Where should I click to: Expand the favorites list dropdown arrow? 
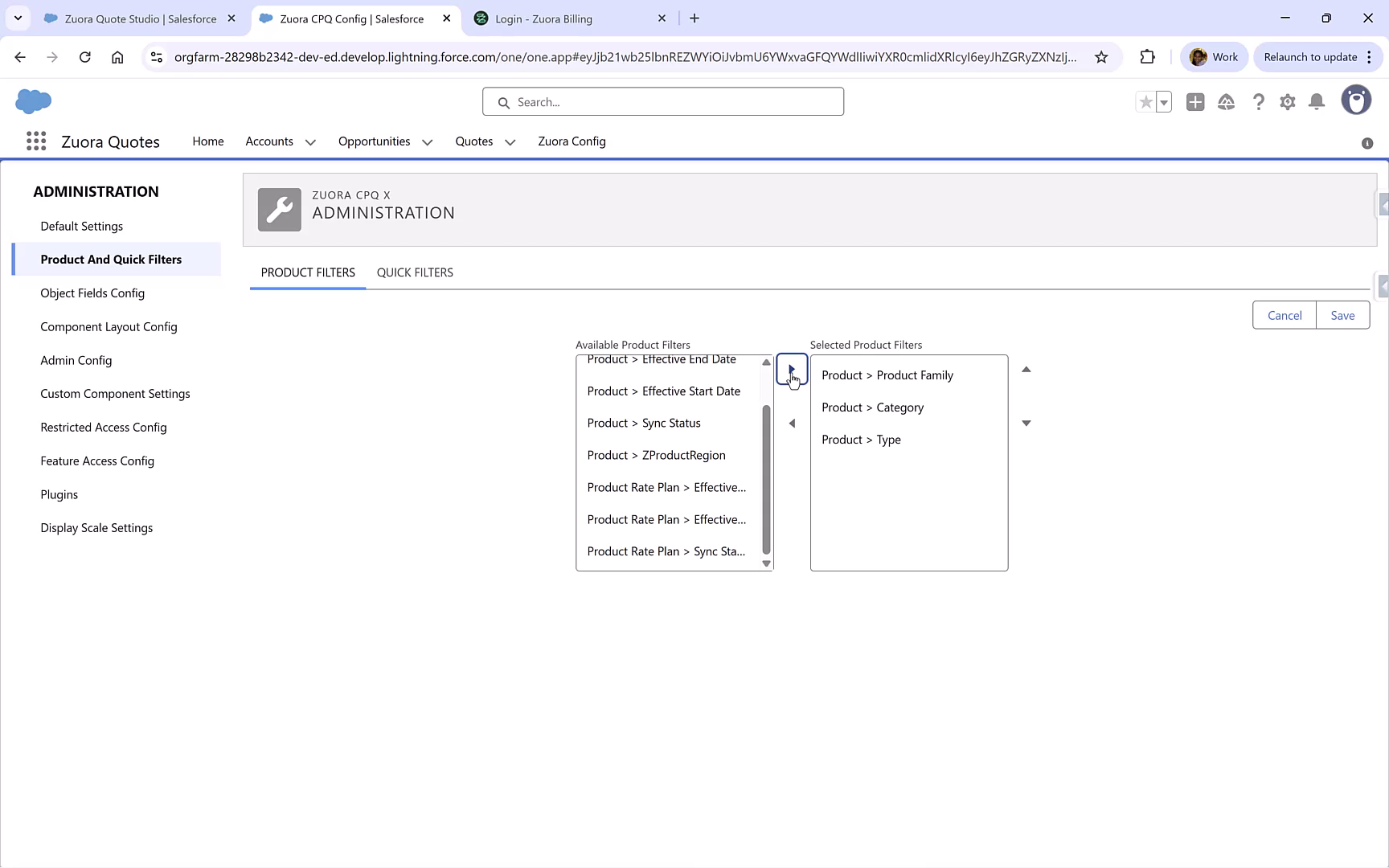coord(1163,102)
